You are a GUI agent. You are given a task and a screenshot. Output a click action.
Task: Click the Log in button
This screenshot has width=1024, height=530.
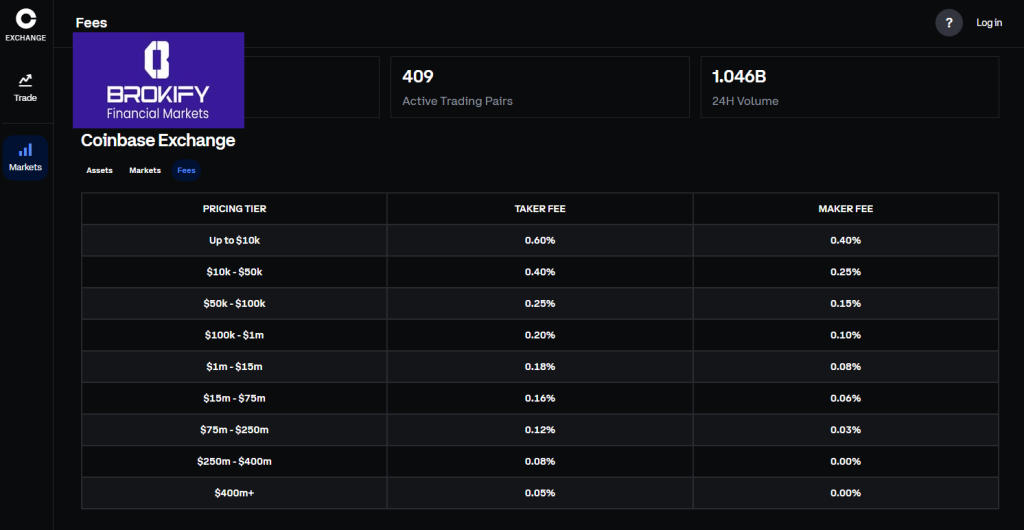coord(989,23)
